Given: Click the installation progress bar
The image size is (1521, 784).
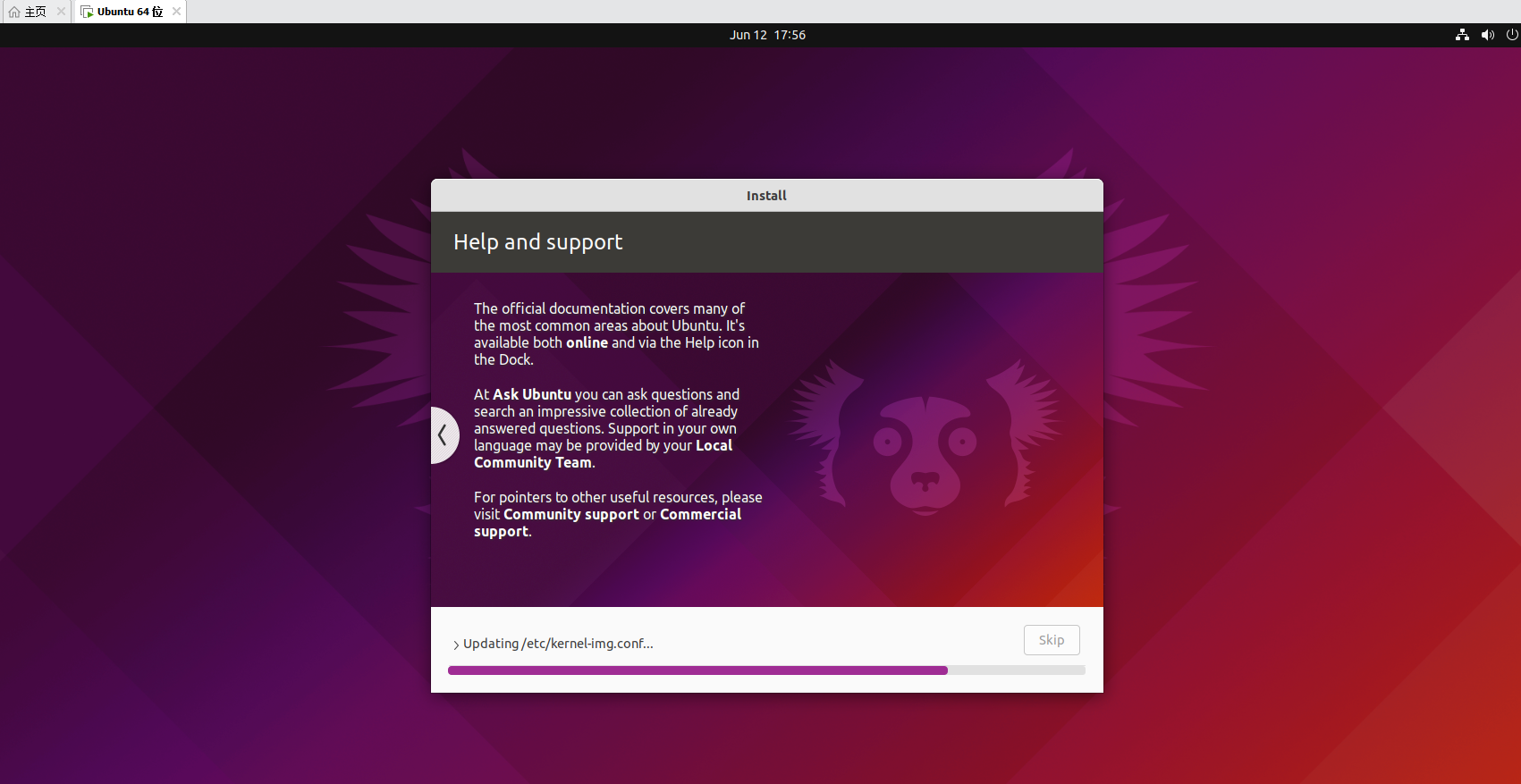Looking at the screenshot, I should (766, 670).
